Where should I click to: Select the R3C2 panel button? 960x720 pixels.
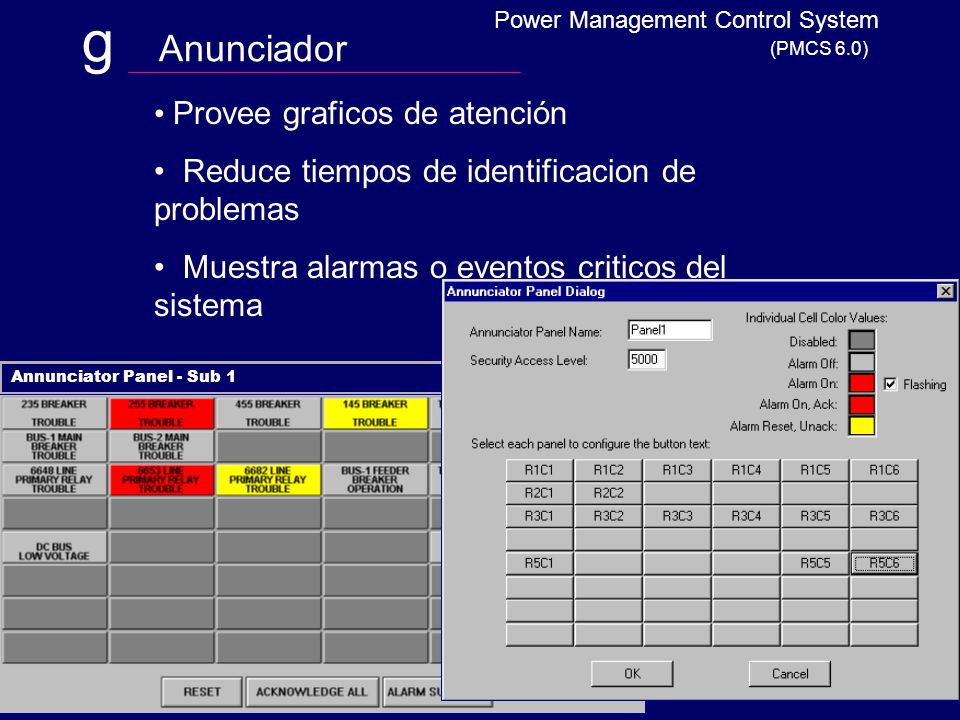[609, 516]
